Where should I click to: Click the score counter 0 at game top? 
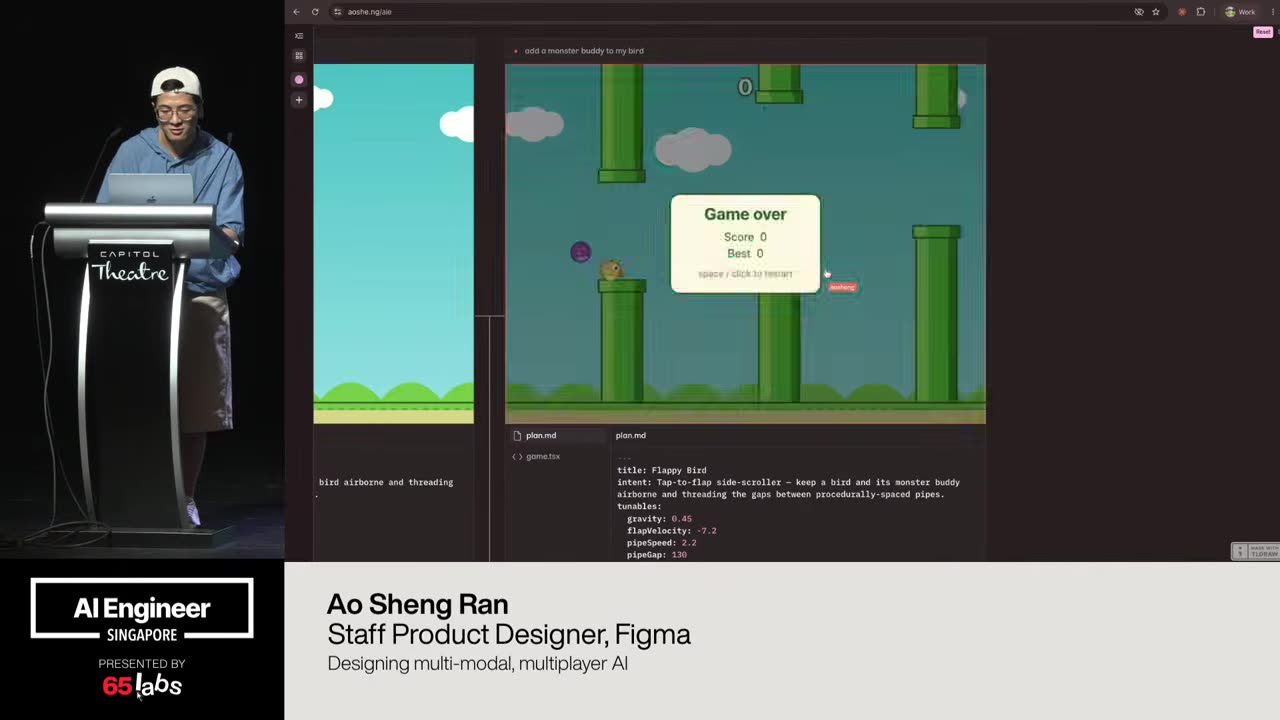(x=745, y=88)
